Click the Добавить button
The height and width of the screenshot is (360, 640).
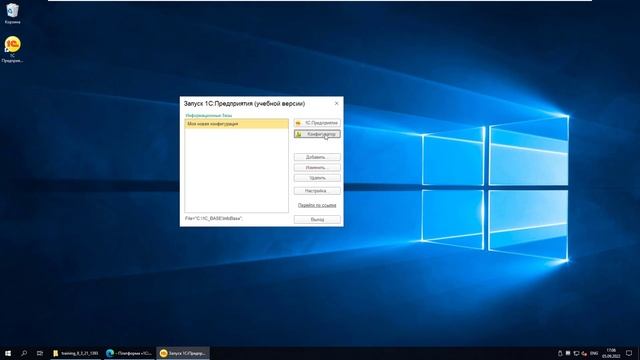(317, 157)
